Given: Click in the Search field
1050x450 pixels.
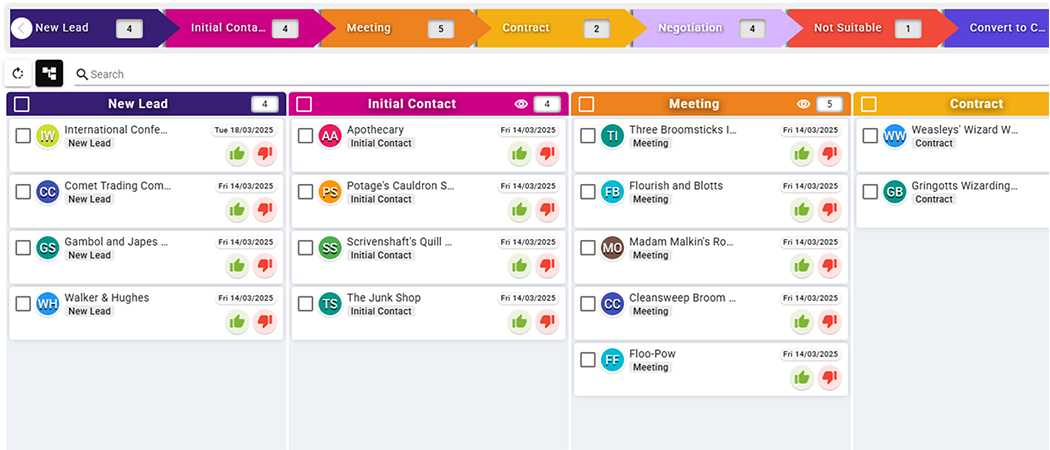Looking at the screenshot, I should click(562, 74).
